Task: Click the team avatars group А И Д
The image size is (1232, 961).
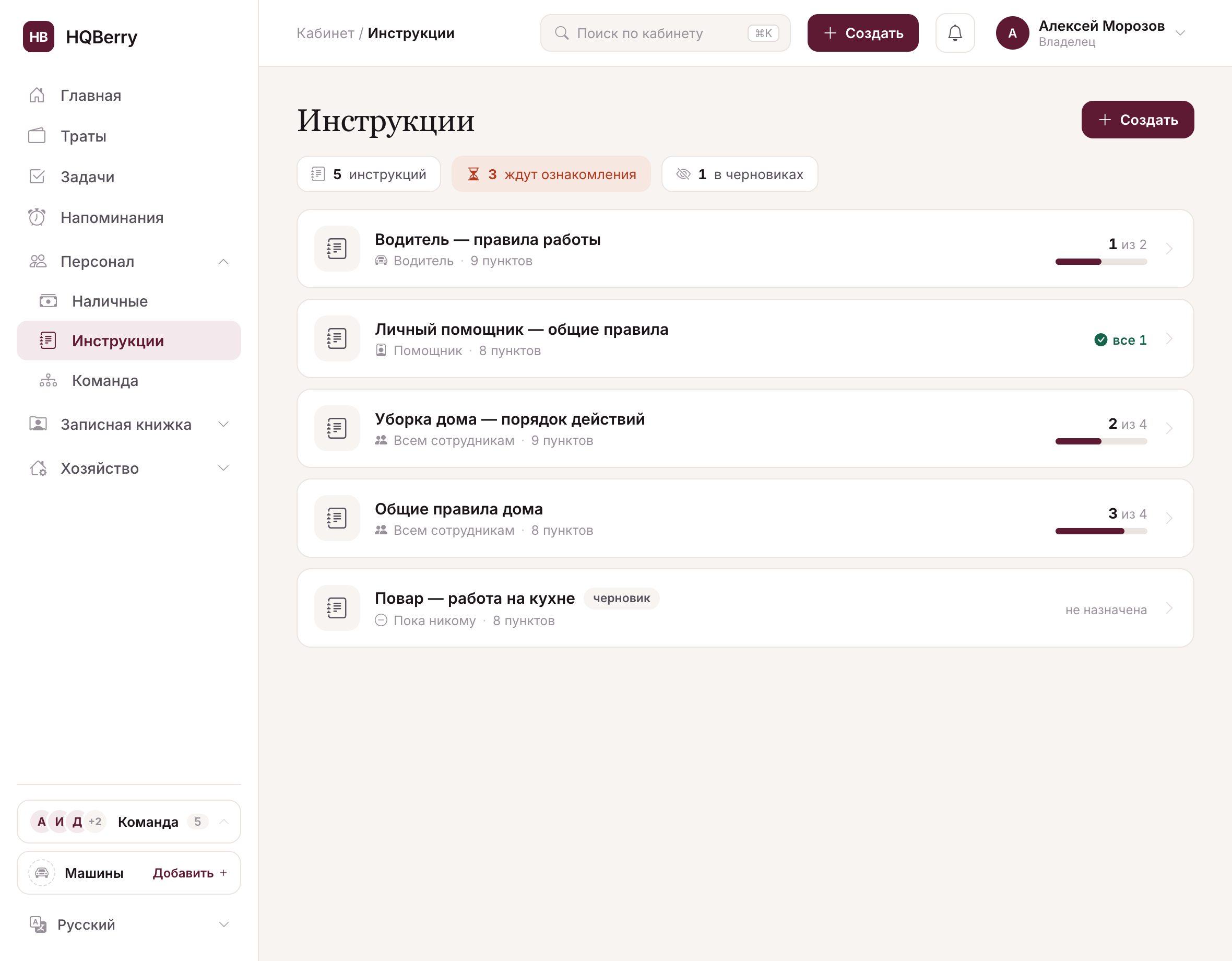Action: point(68,822)
